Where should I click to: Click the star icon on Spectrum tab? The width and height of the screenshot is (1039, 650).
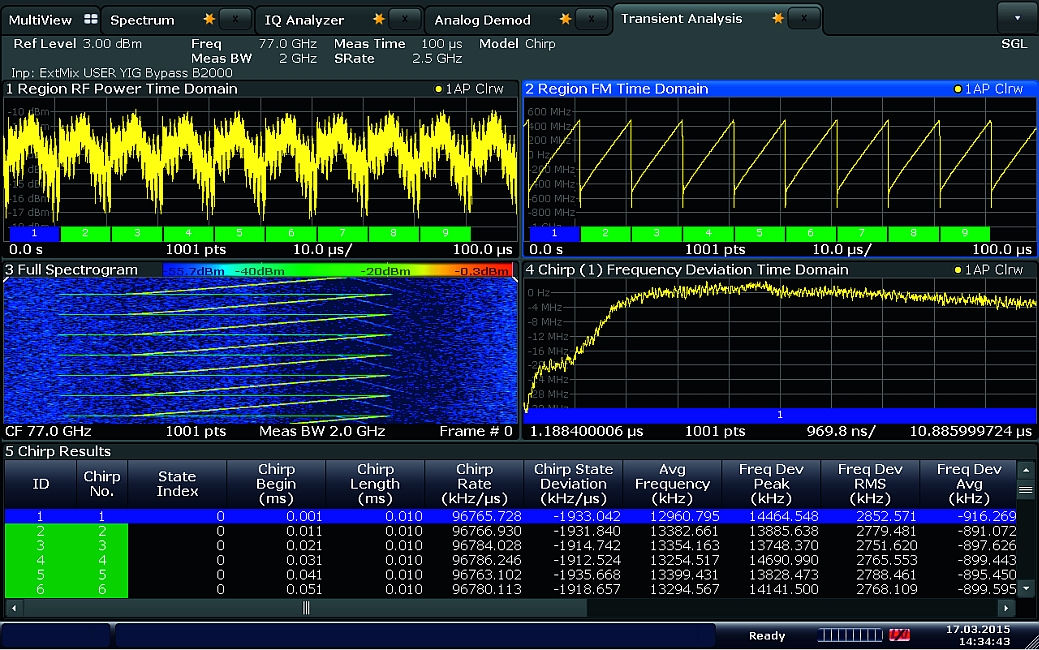[208, 20]
